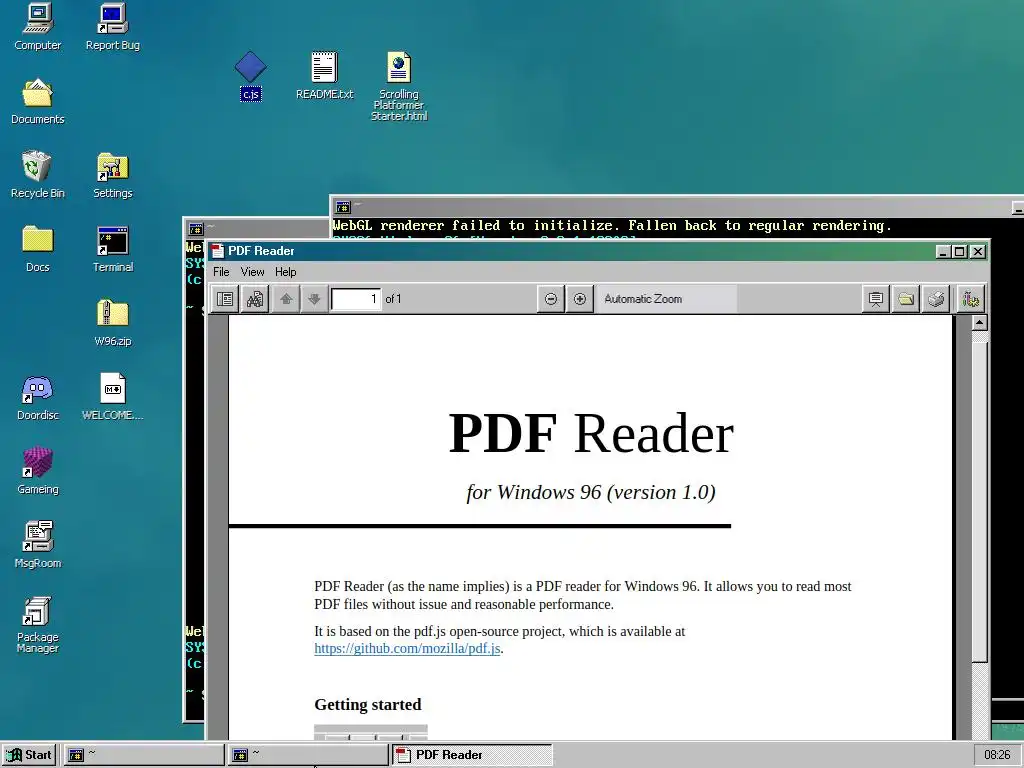The height and width of the screenshot is (768, 1024).
Task: Open the find-in-document binoculars tool
Action: pyautogui.click(x=255, y=299)
